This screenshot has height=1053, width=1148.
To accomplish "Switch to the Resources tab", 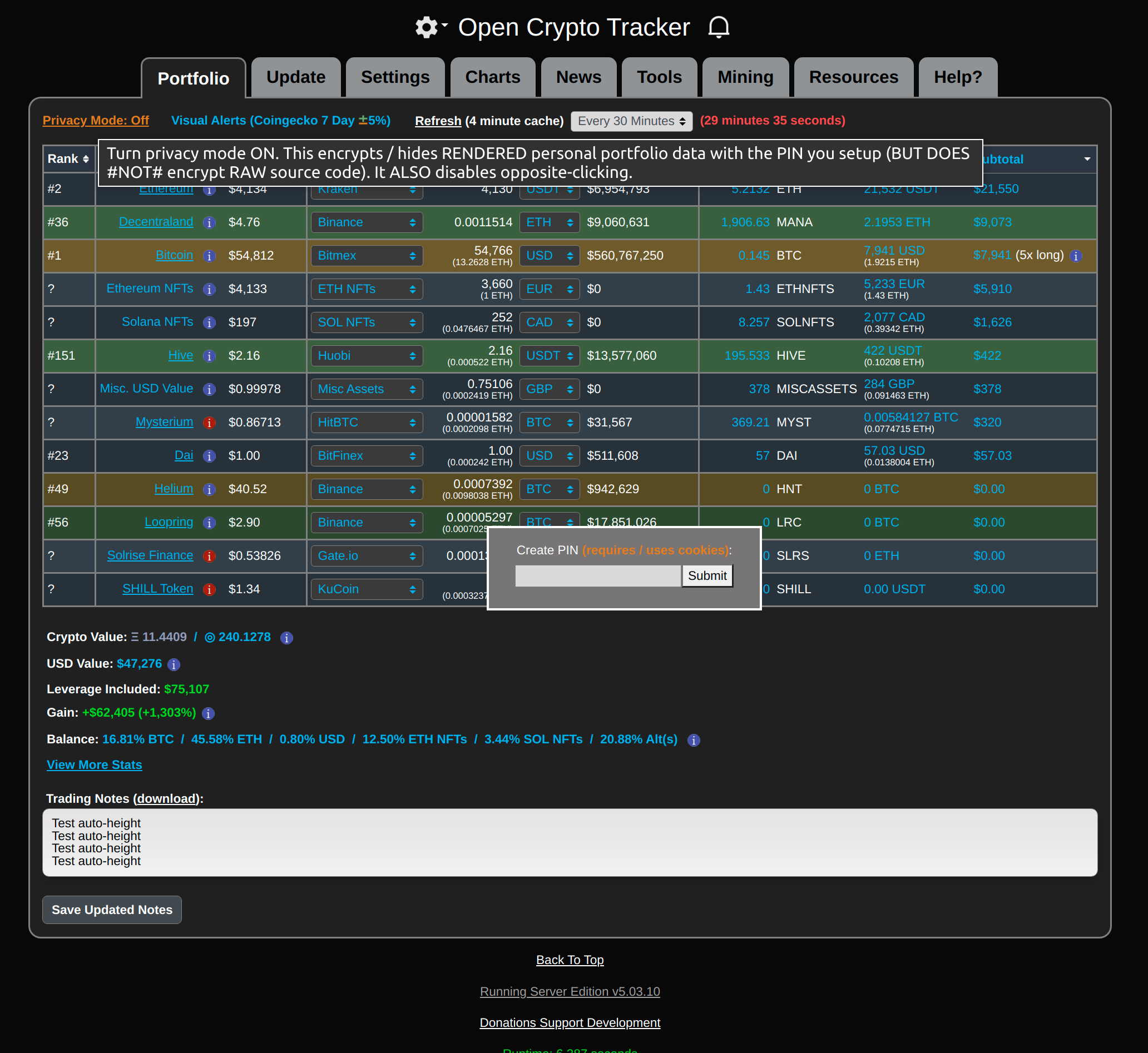I will [x=853, y=77].
